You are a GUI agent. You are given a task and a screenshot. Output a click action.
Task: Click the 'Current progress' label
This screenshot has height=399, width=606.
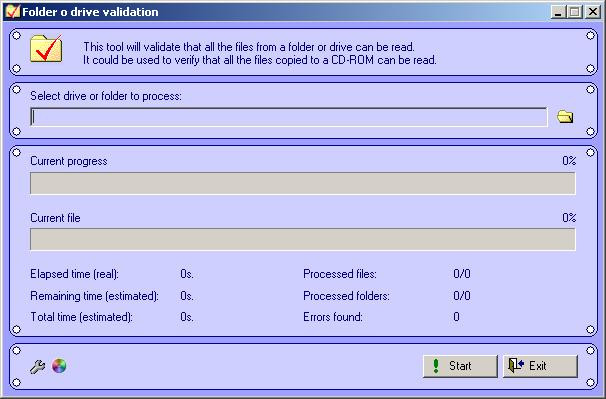point(69,161)
